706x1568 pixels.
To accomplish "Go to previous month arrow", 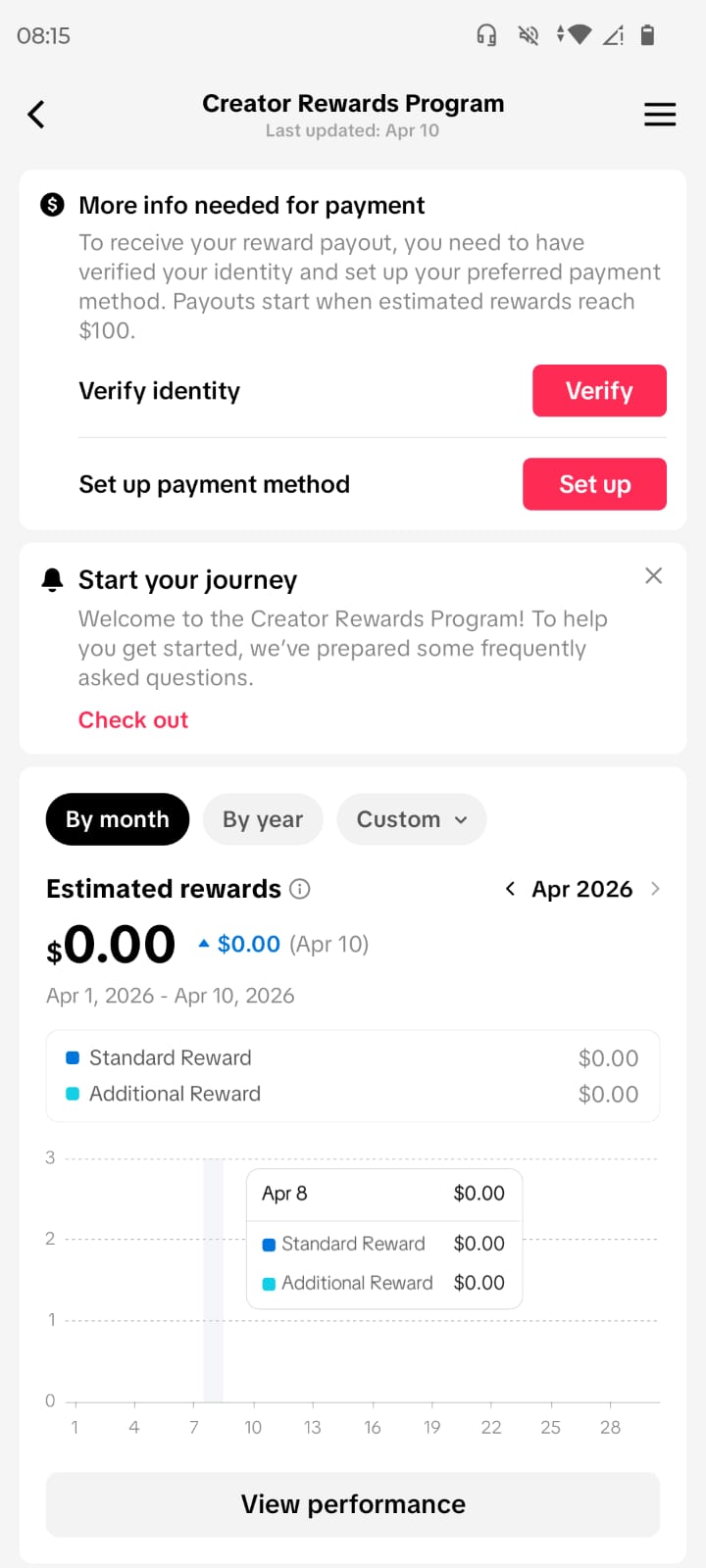I will click(x=510, y=889).
